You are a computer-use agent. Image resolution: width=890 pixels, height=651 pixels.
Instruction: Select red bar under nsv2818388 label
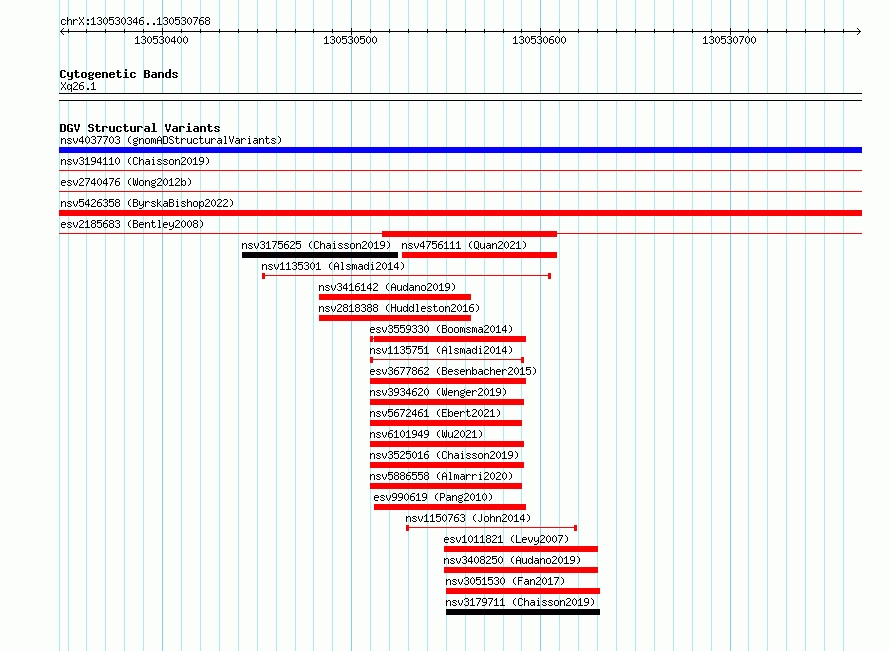coord(395,318)
